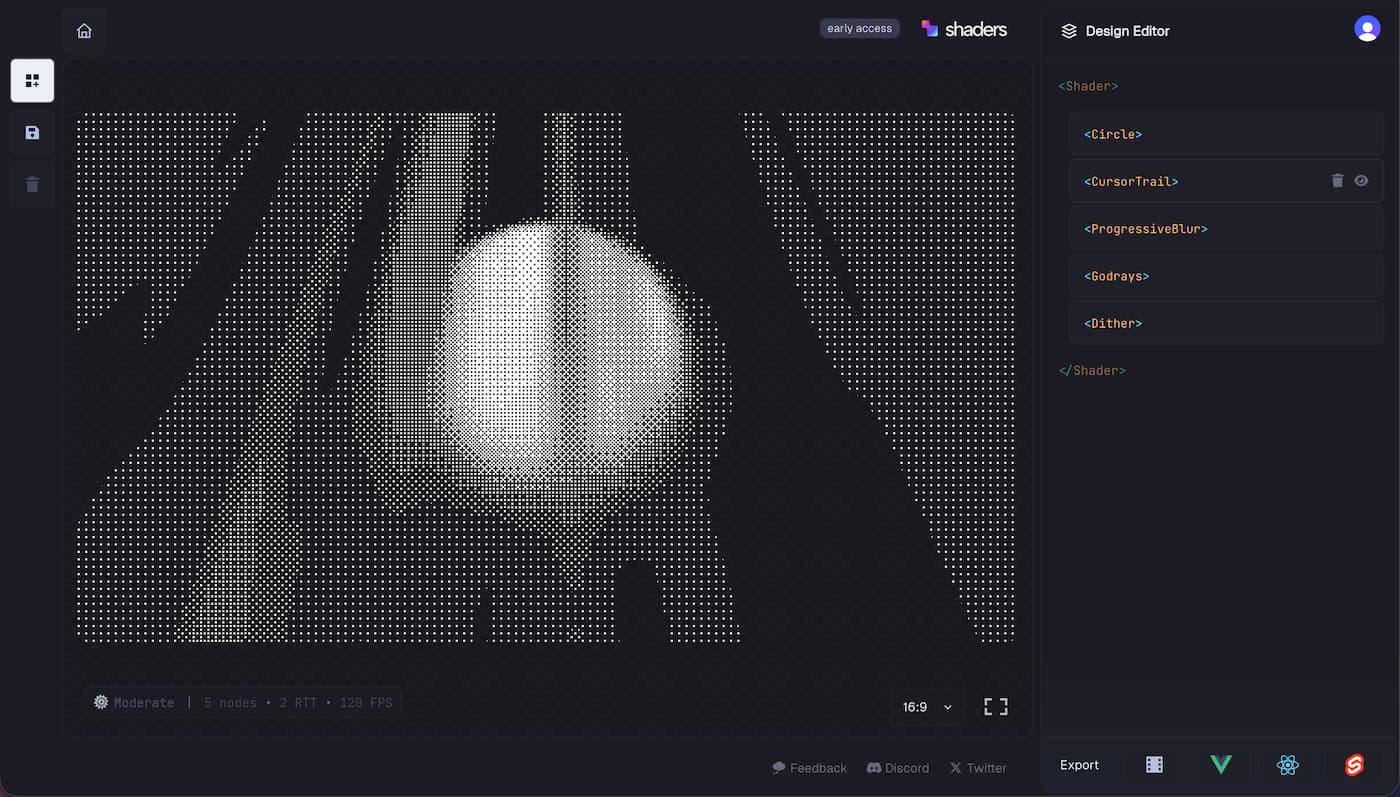
Task: Export as video using film icon
Action: [1154, 765]
